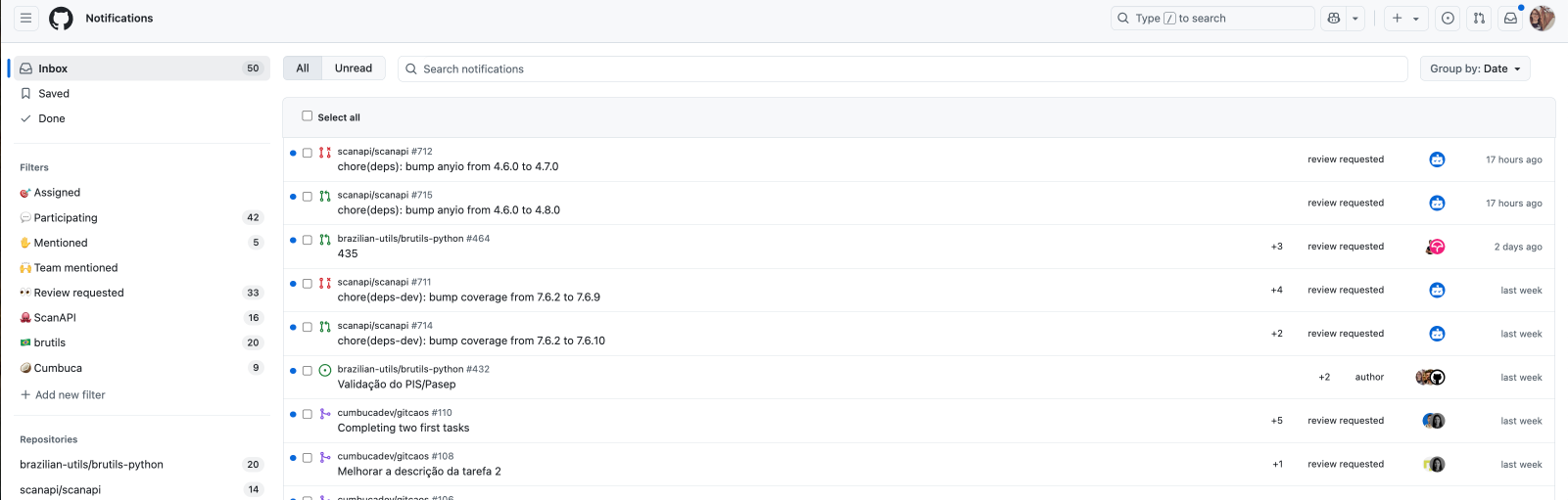Expand the Copilot dropdown arrow
This screenshot has height=500, width=1568.
pos(1355,18)
